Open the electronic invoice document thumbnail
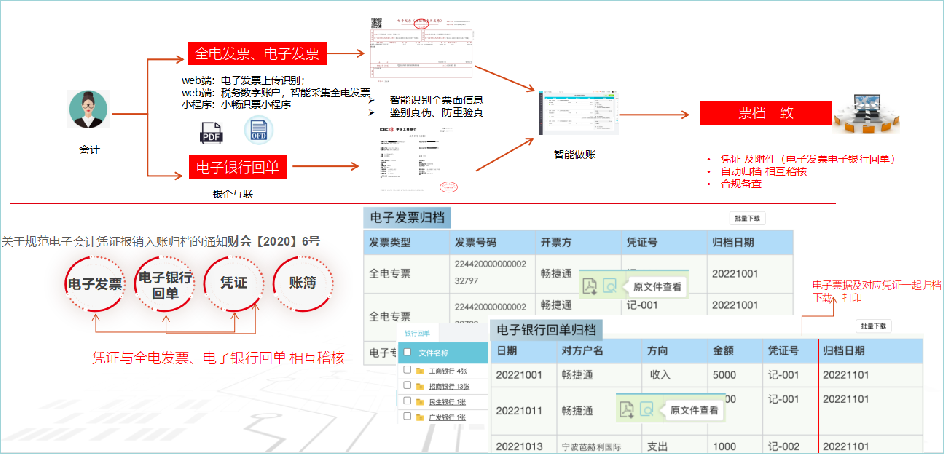945x455 pixels. [x=421, y=48]
